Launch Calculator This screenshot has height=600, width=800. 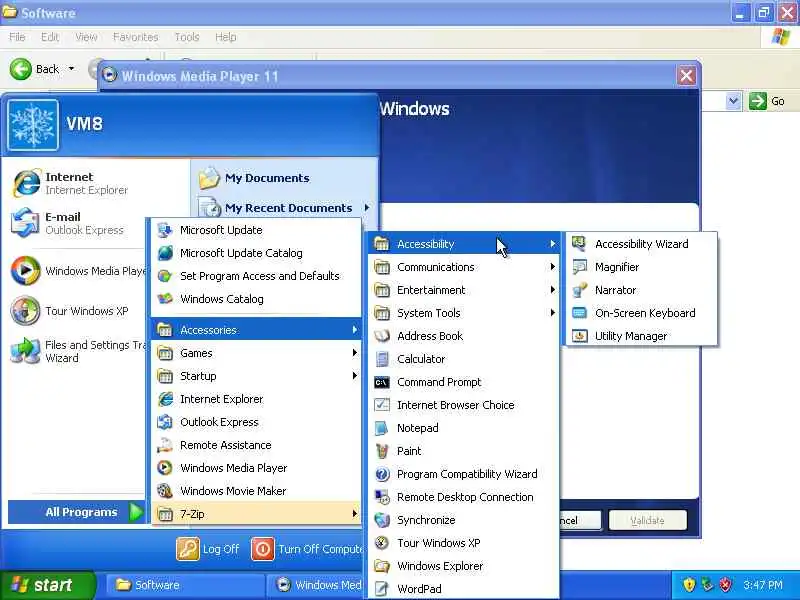point(464,359)
